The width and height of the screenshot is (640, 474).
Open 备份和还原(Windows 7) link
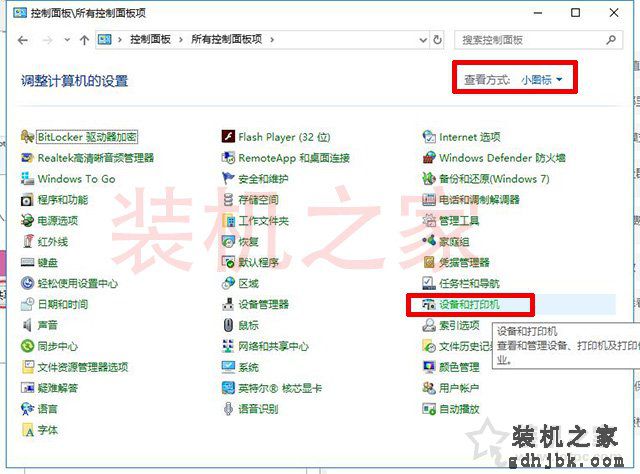click(494, 178)
